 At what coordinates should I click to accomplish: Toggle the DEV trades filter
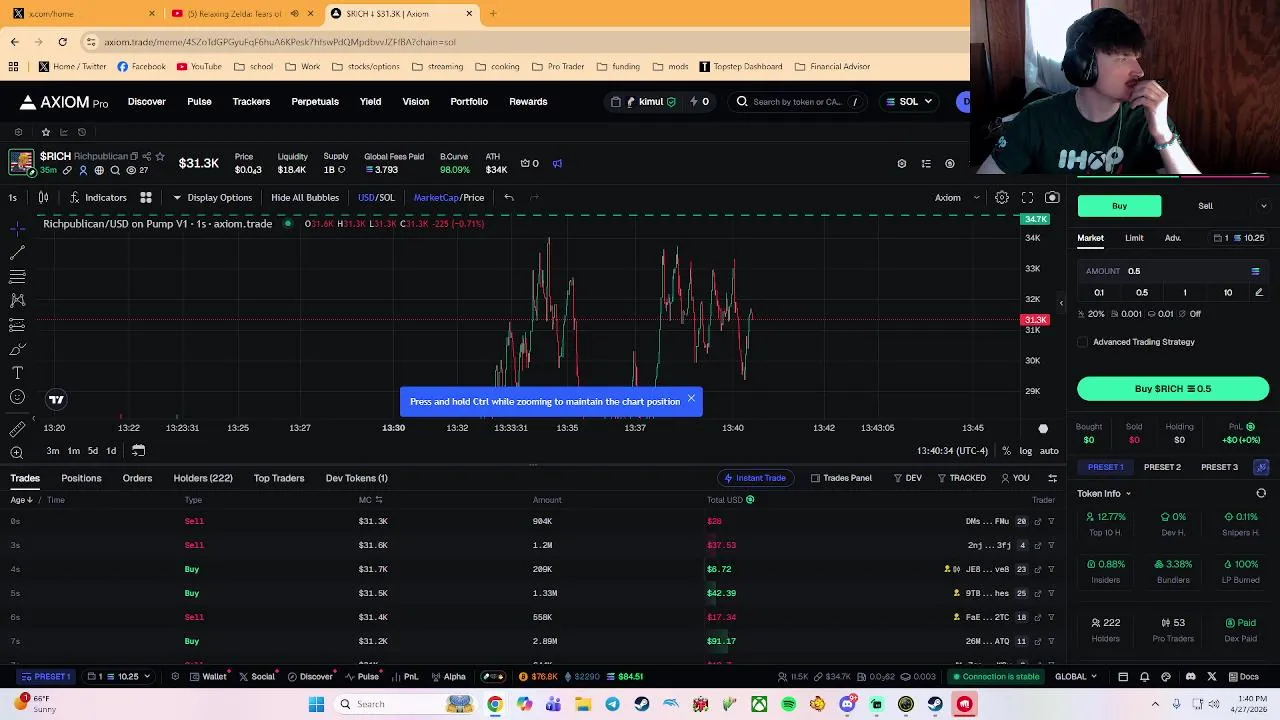(x=907, y=478)
